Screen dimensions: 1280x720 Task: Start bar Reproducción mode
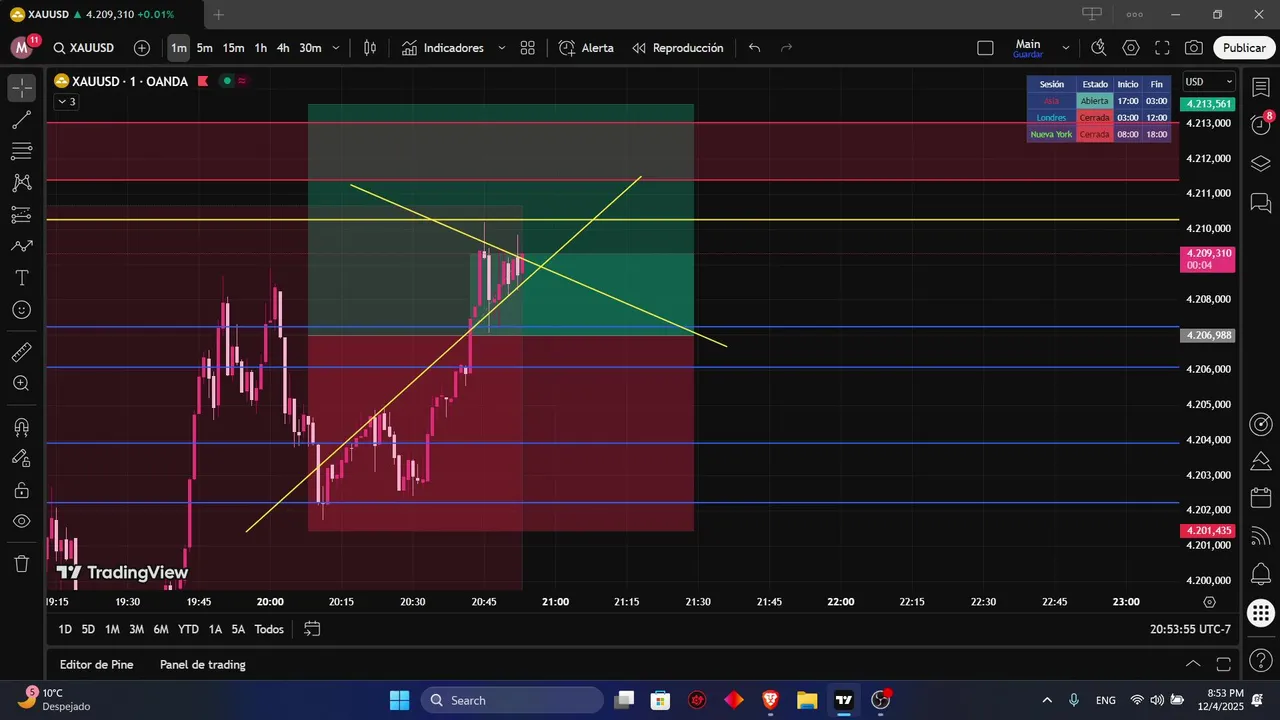677,48
